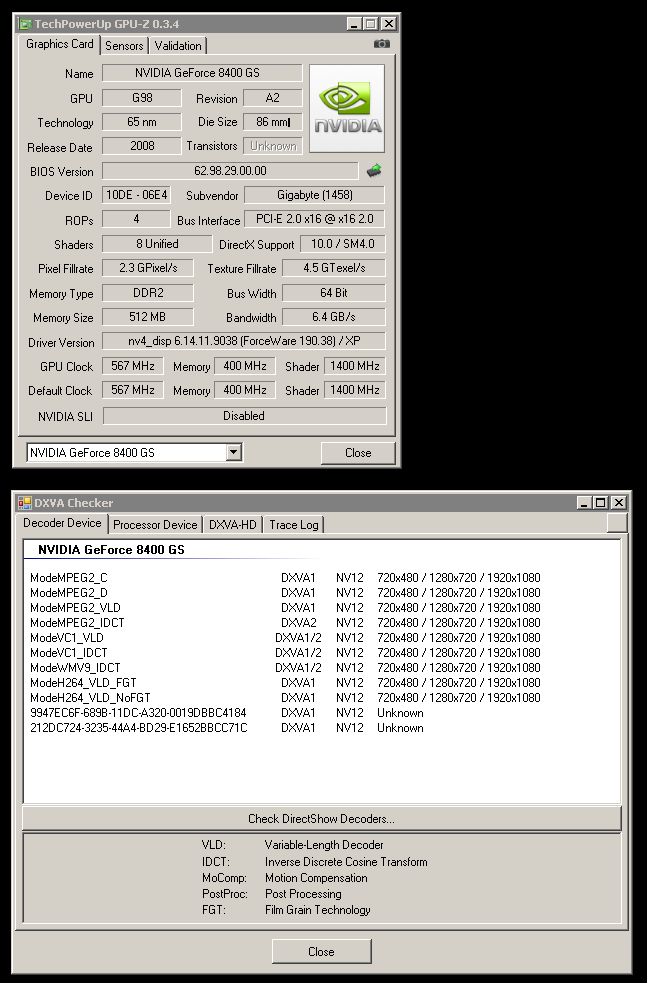The image size is (647, 983).
Task: Click the Die Size field 86 mm
Action: pos(273,122)
